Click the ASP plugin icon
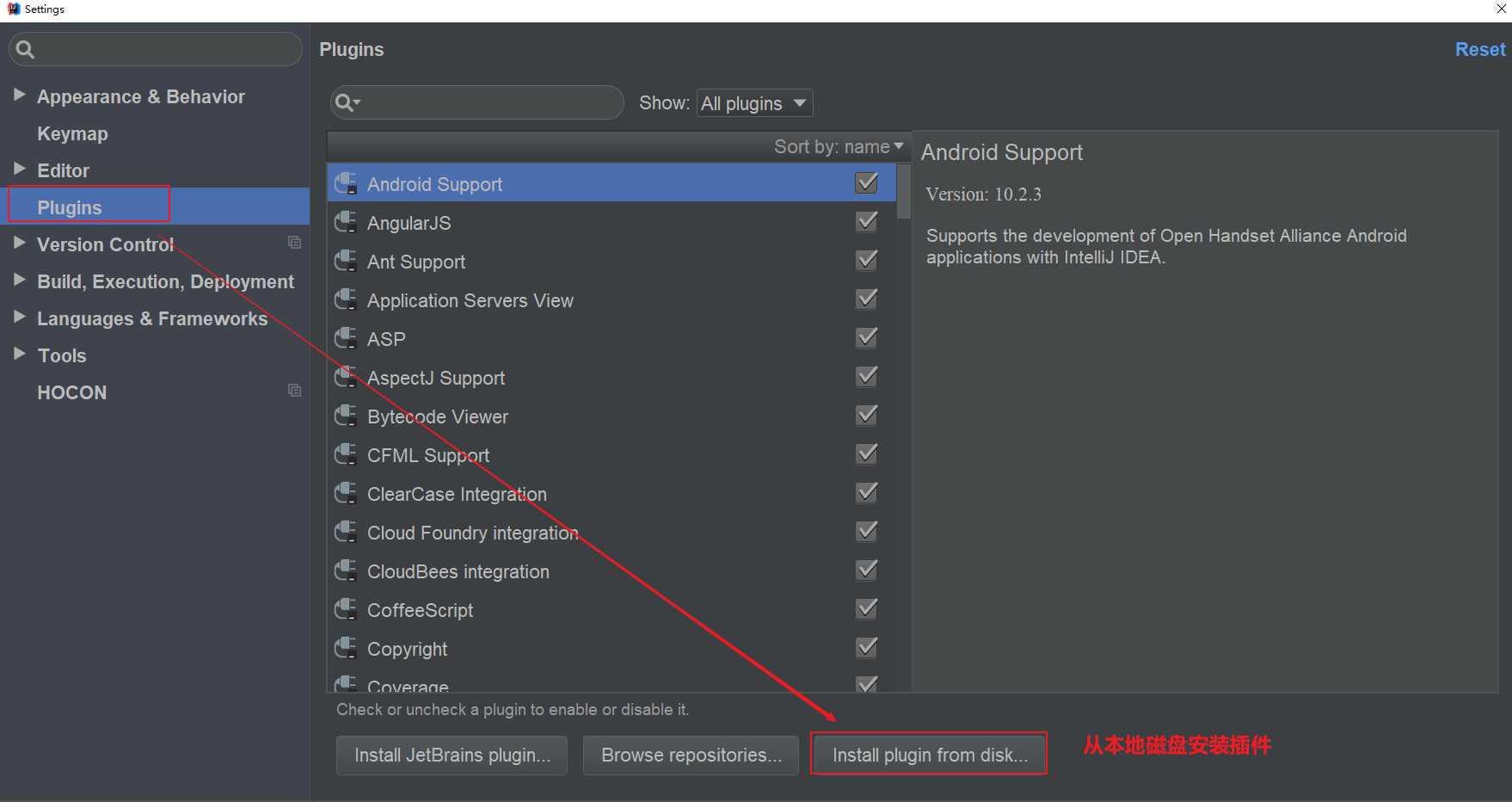Viewport: 1512px width, 802px height. 346,338
